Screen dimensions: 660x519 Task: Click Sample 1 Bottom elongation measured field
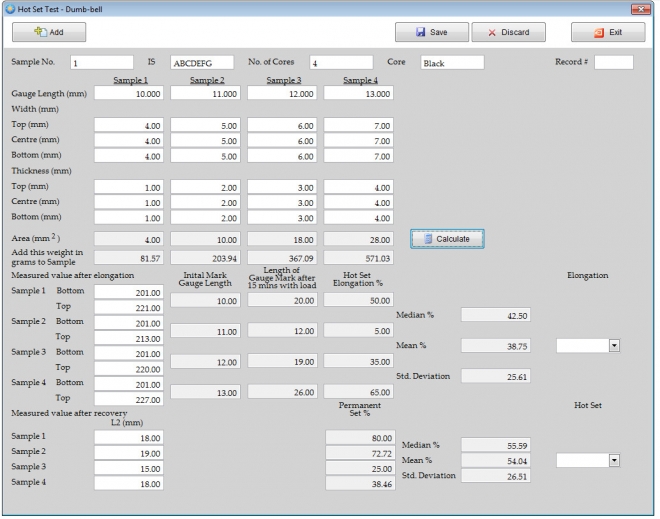click(129, 294)
